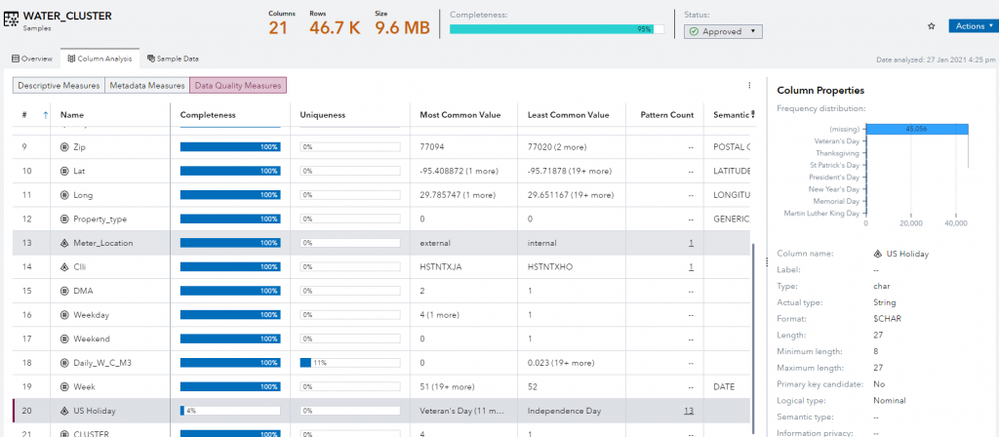Click the ascending sort arrow in # column
Image resolution: width=999 pixels, height=437 pixels.
coord(45,115)
